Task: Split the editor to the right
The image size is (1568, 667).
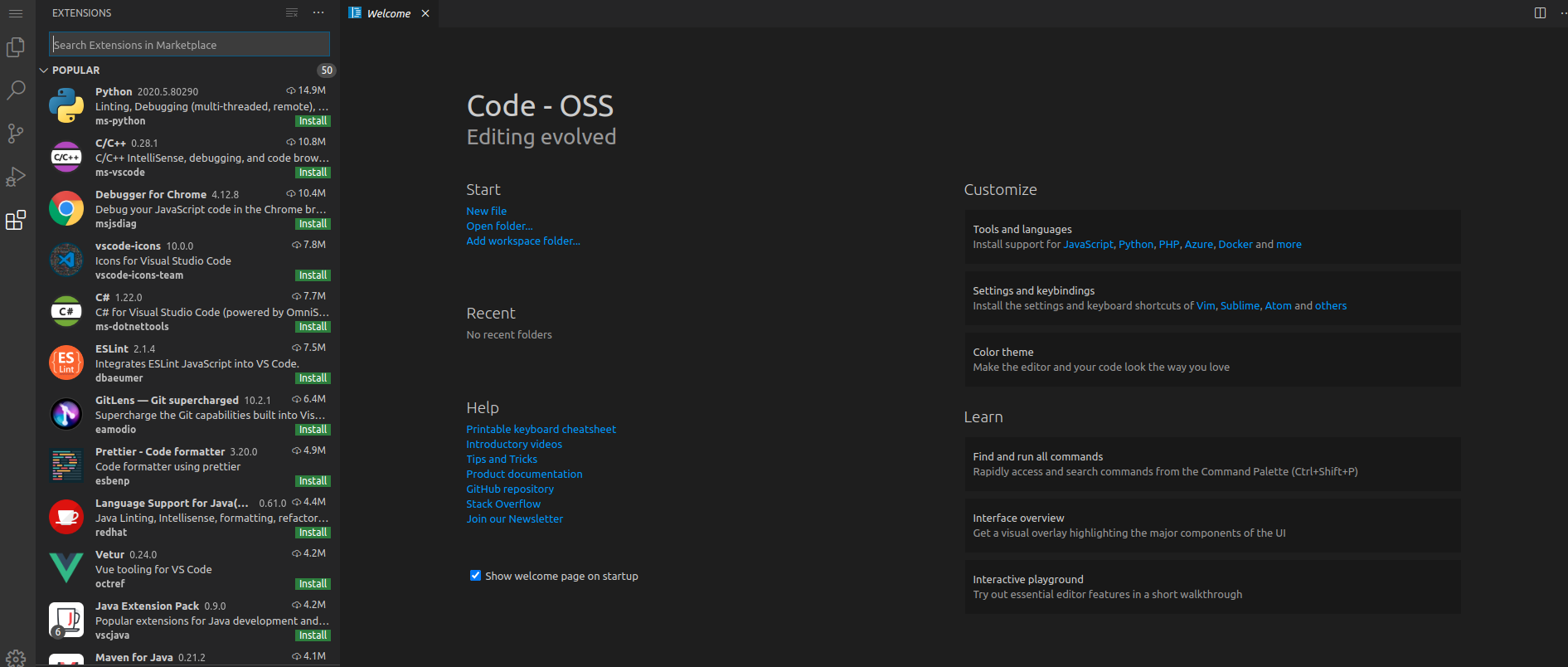Action: (1540, 12)
